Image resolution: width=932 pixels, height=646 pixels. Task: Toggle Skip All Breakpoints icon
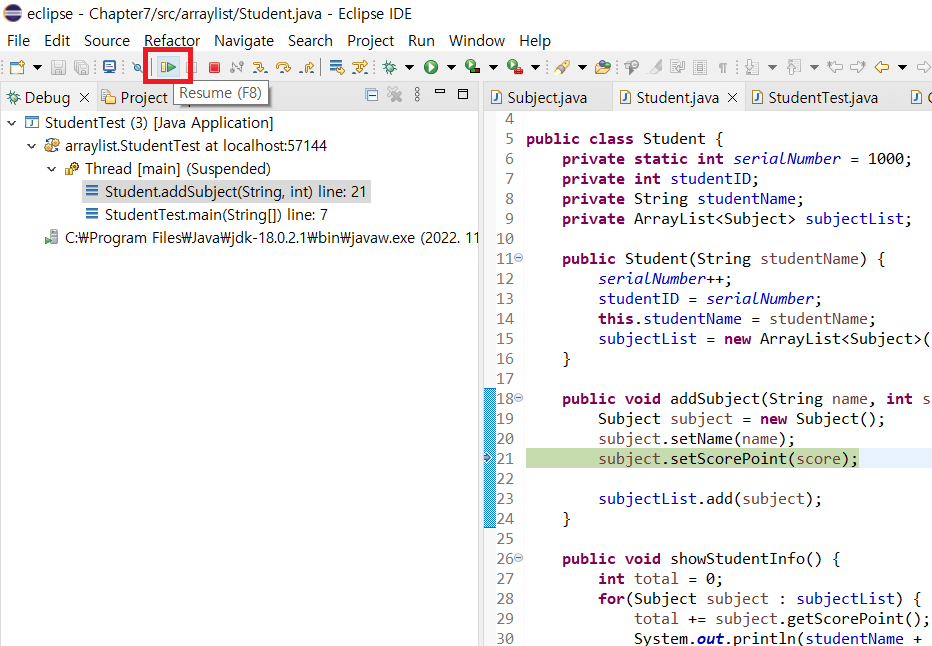pyautogui.click(x=137, y=68)
